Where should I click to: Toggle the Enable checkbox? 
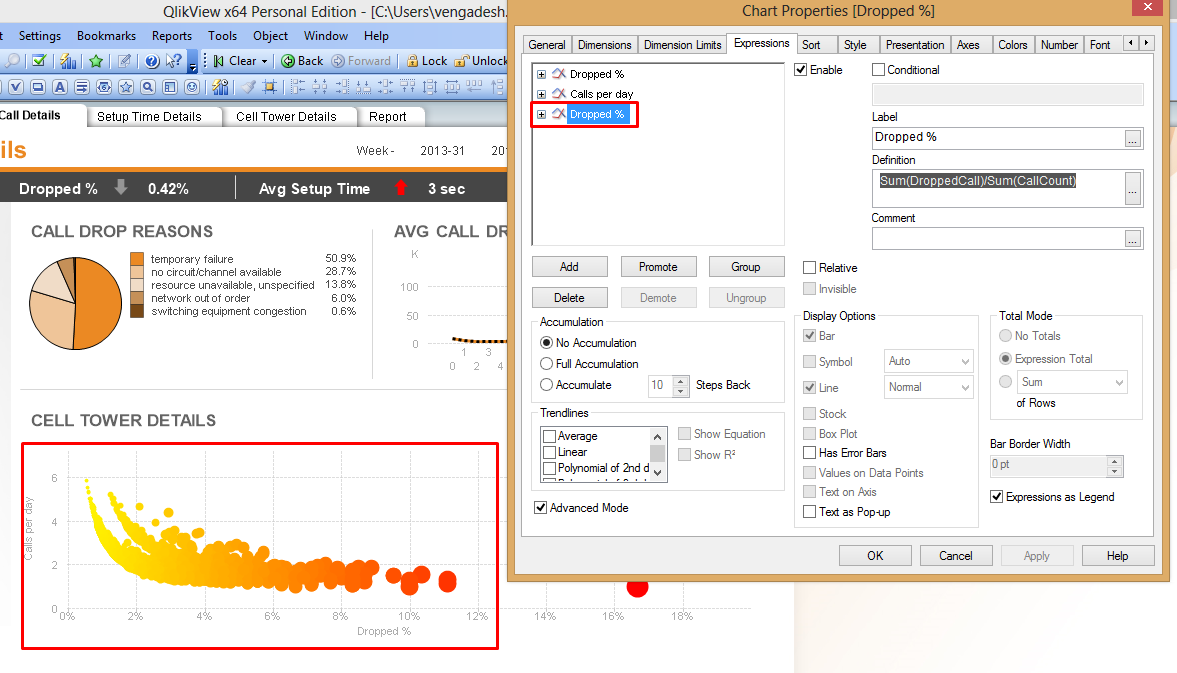[801, 70]
